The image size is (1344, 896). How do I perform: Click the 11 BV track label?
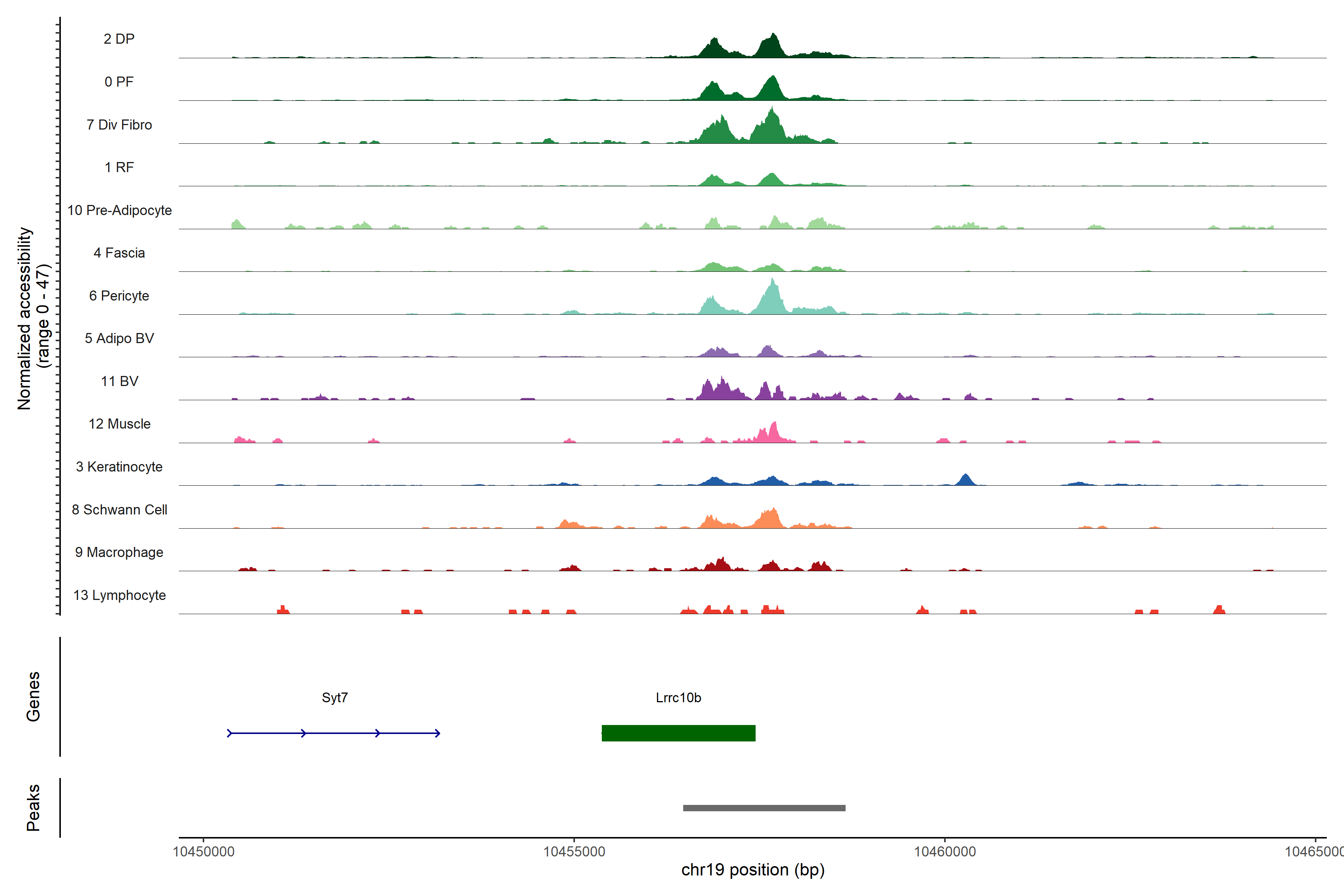click(119, 381)
